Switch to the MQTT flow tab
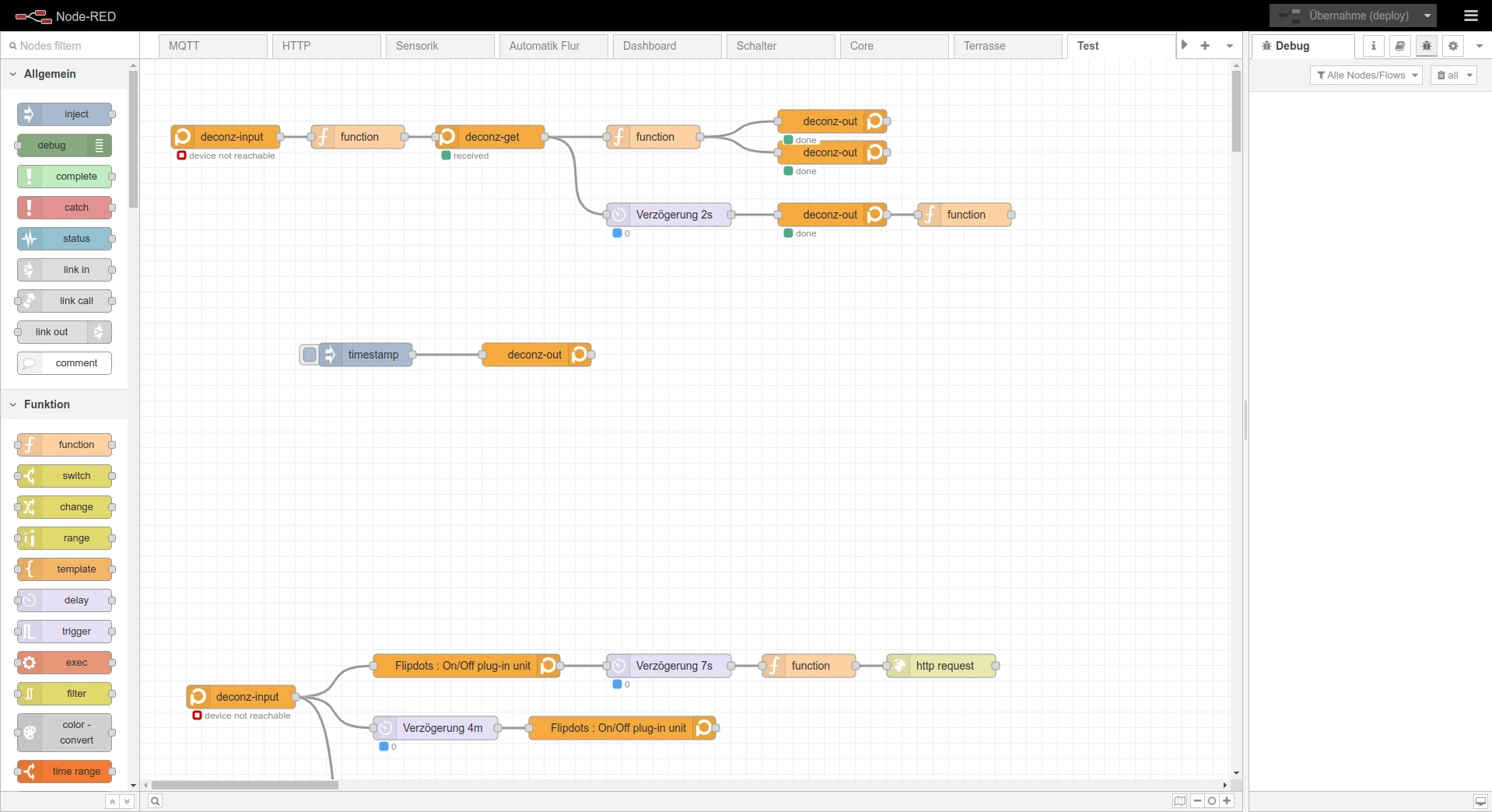Image resolution: width=1492 pixels, height=812 pixels. (x=213, y=46)
